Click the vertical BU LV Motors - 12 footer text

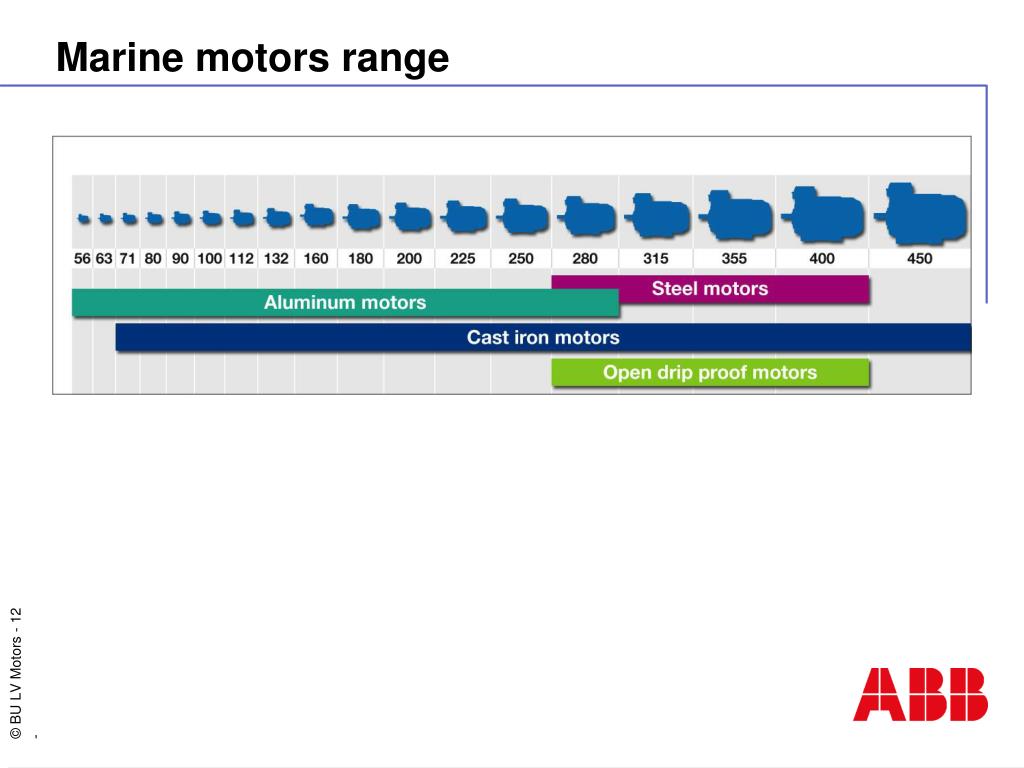click(16, 673)
